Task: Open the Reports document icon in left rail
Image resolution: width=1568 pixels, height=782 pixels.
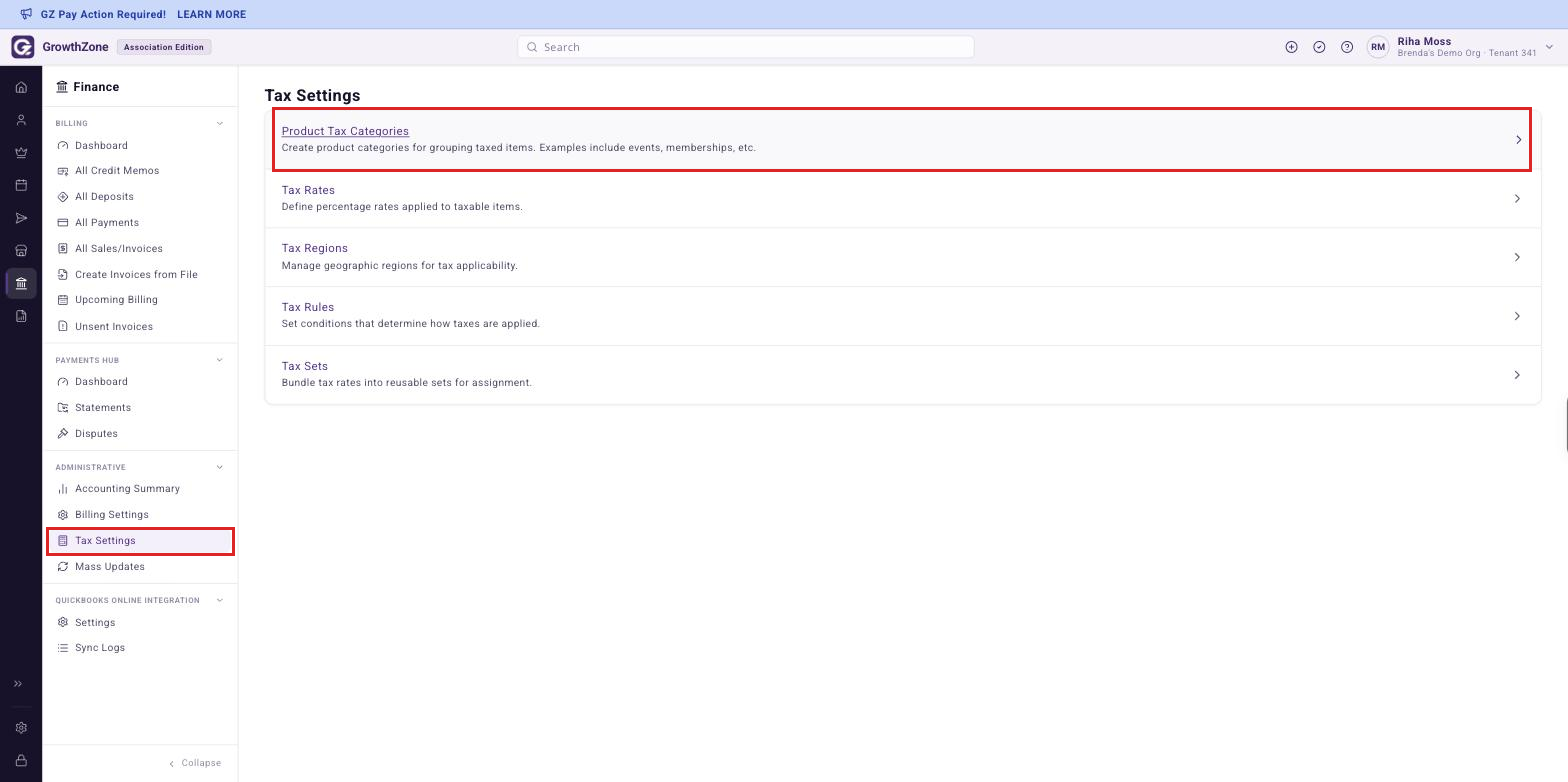Action: (21, 316)
